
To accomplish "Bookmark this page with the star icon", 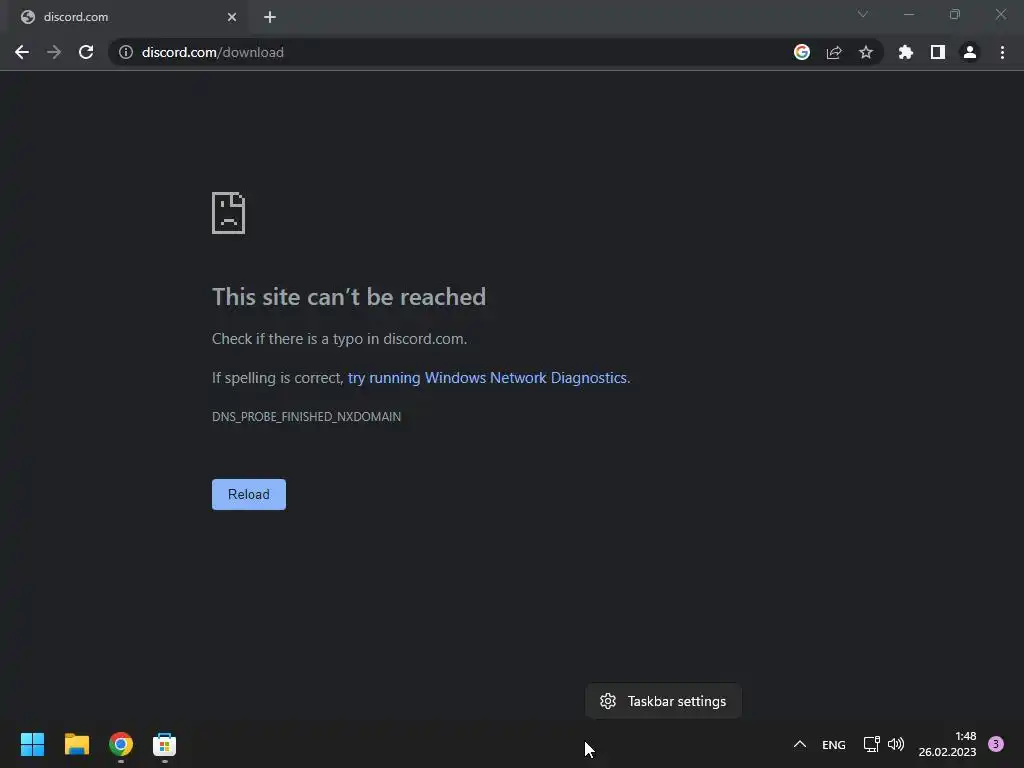I will coord(866,52).
